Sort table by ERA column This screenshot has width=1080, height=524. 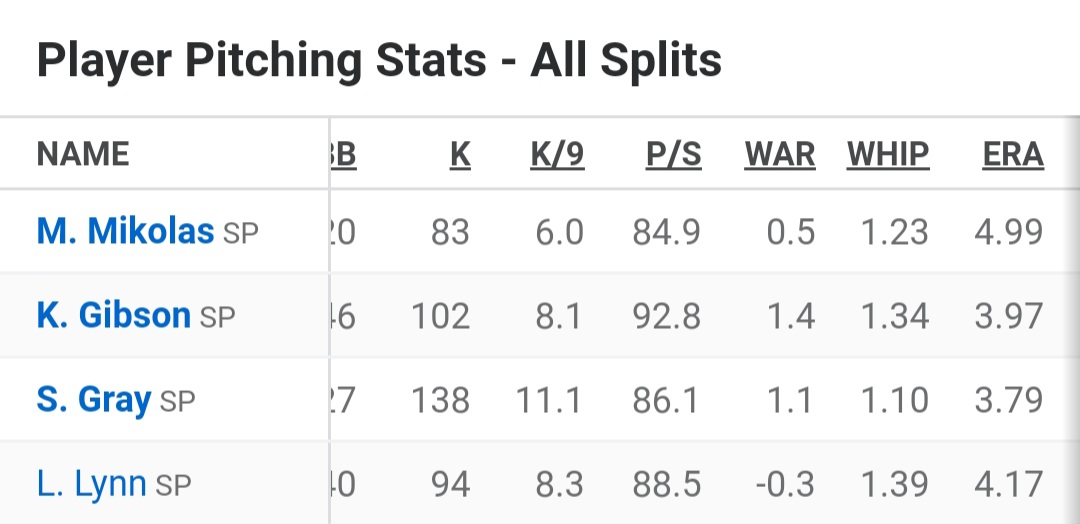point(1013,155)
